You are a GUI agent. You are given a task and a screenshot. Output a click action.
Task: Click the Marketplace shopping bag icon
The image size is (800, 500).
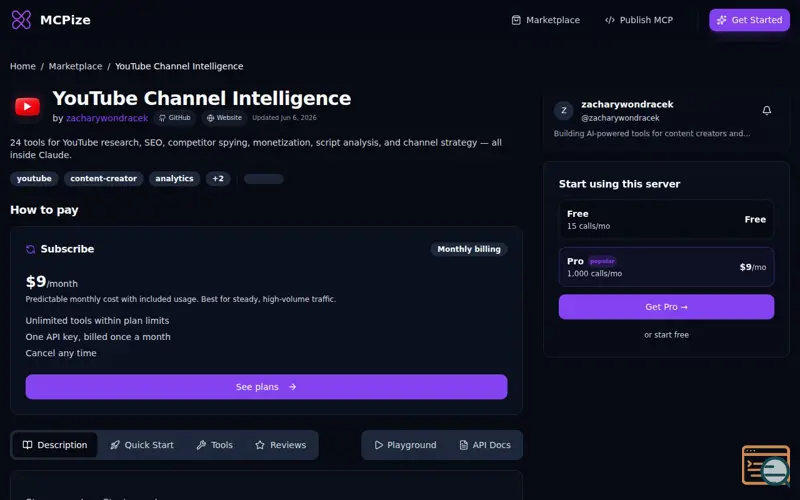pos(516,20)
